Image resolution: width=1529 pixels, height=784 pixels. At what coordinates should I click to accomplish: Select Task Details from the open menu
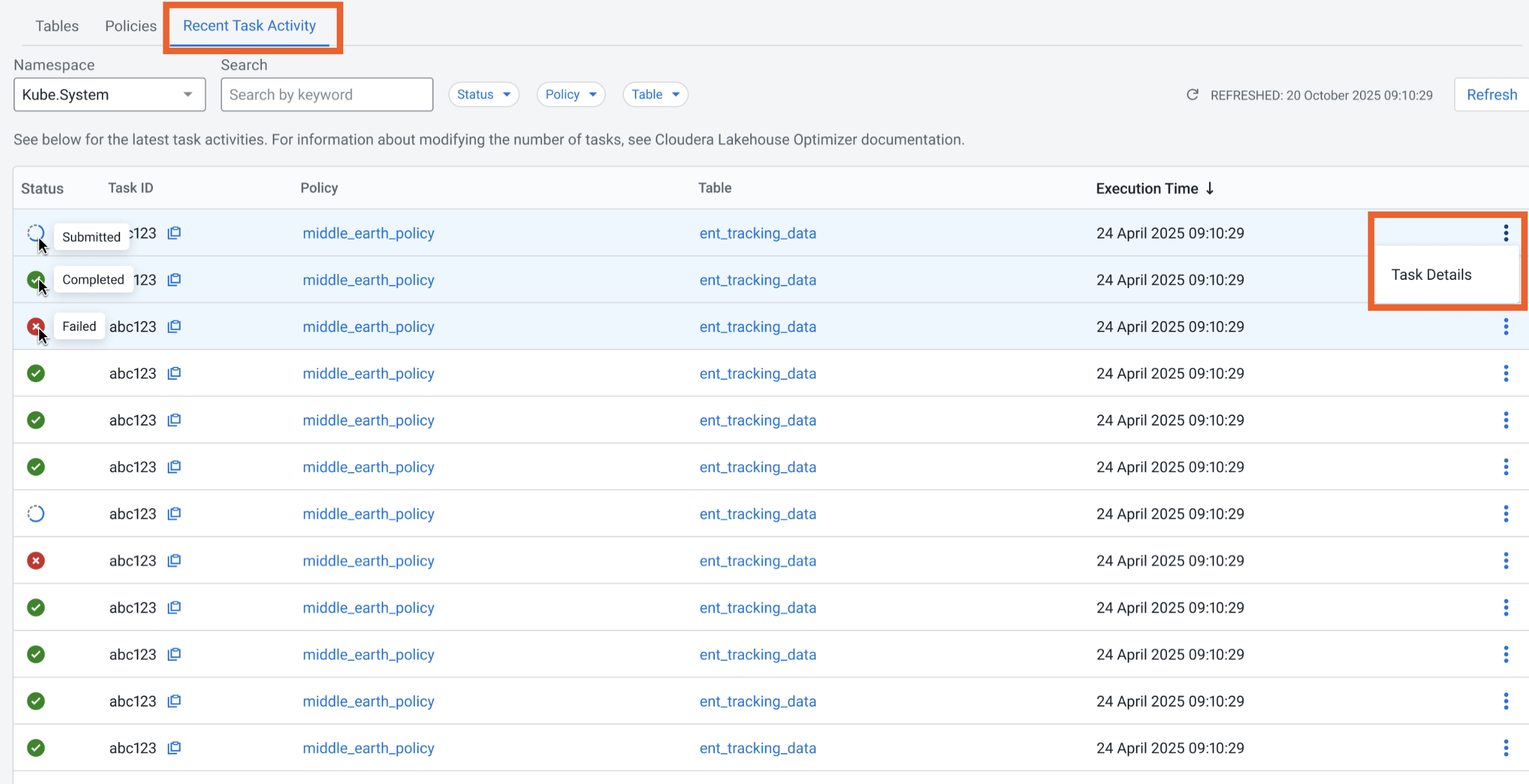pyautogui.click(x=1431, y=274)
